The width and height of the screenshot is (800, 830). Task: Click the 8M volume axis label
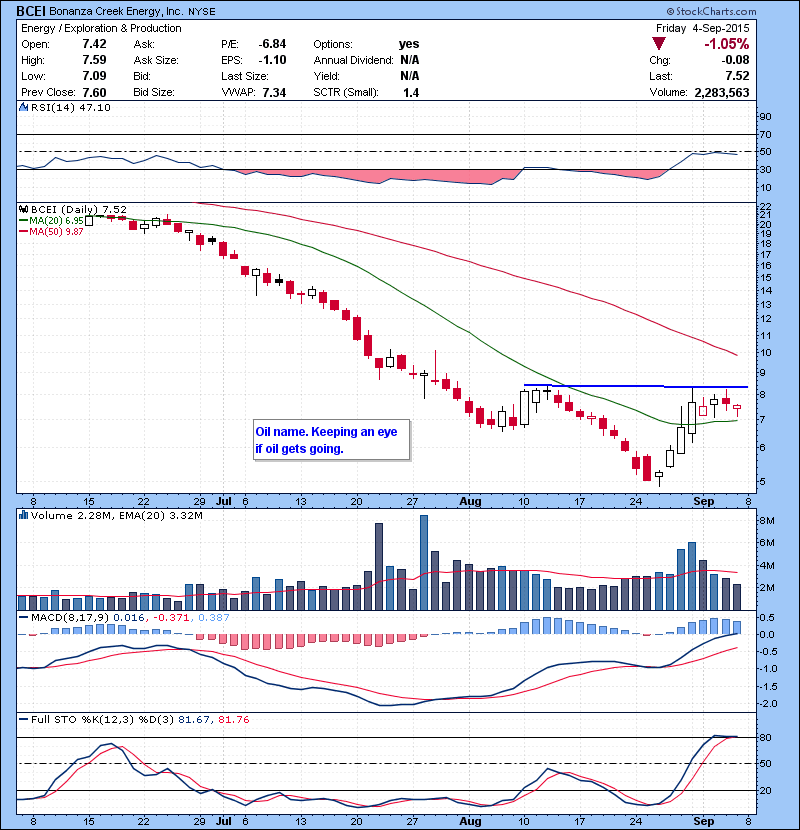click(767, 521)
